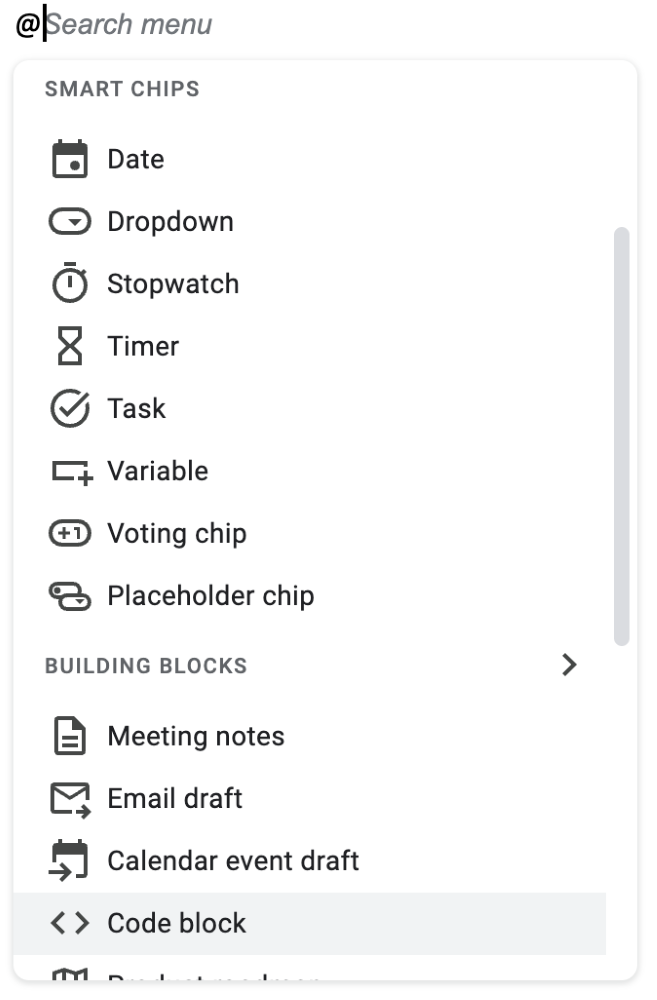This screenshot has width=657, height=1000.
Task: Click the Placeholder chip icon
Action: coord(70,597)
